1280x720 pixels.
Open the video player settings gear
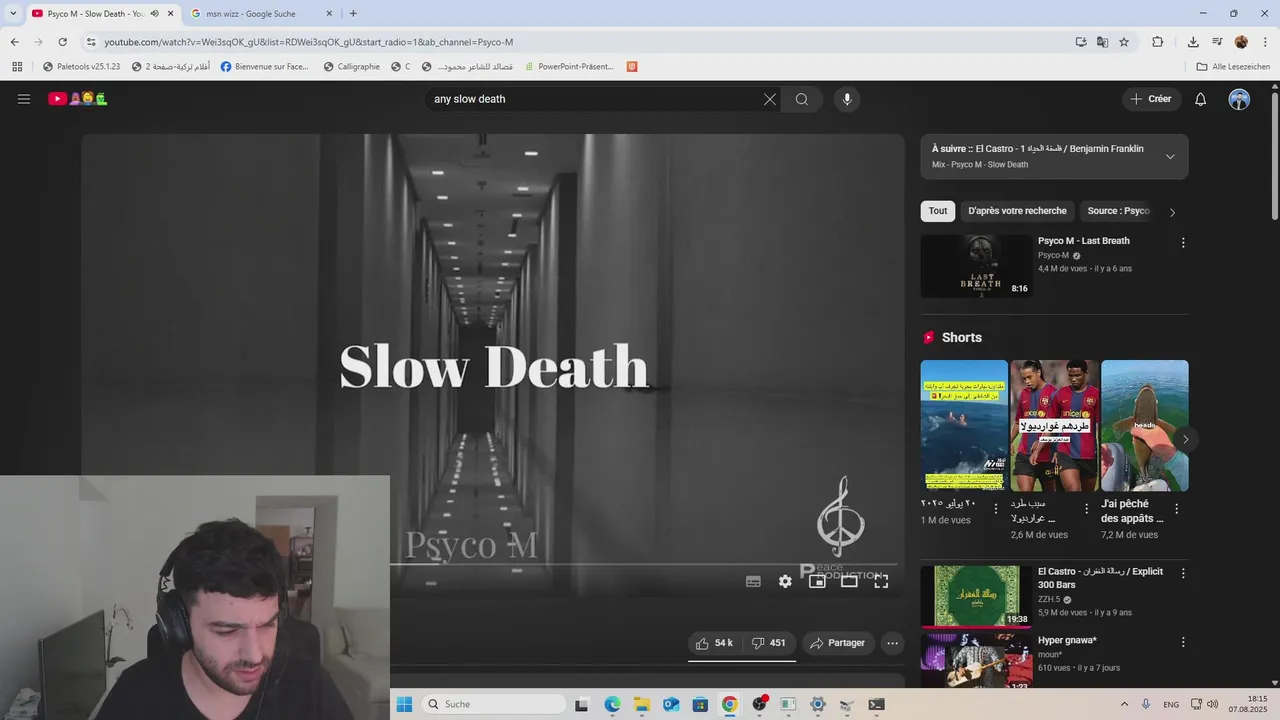[785, 581]
